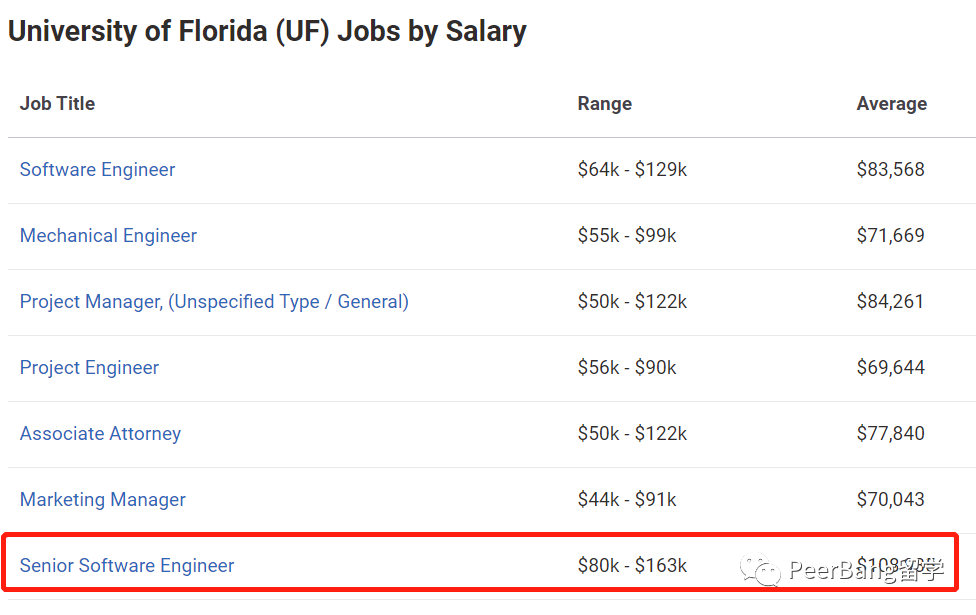Click the Range column header
Screen dimensions: 976x615
pos(604,103)
